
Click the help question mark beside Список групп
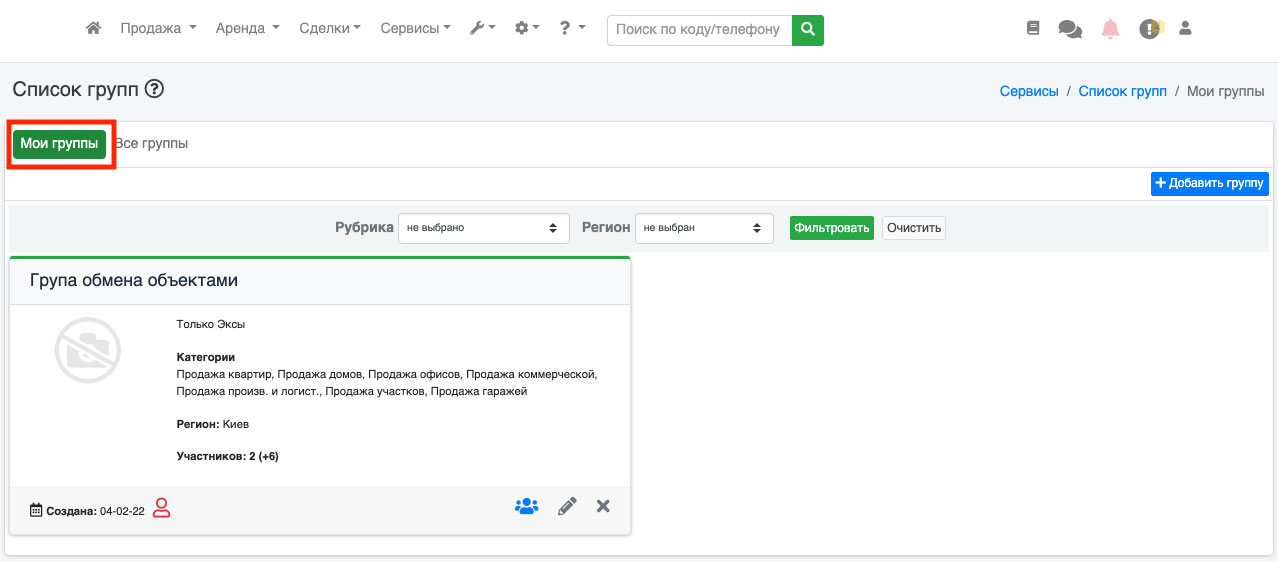[x=154, y=89]
